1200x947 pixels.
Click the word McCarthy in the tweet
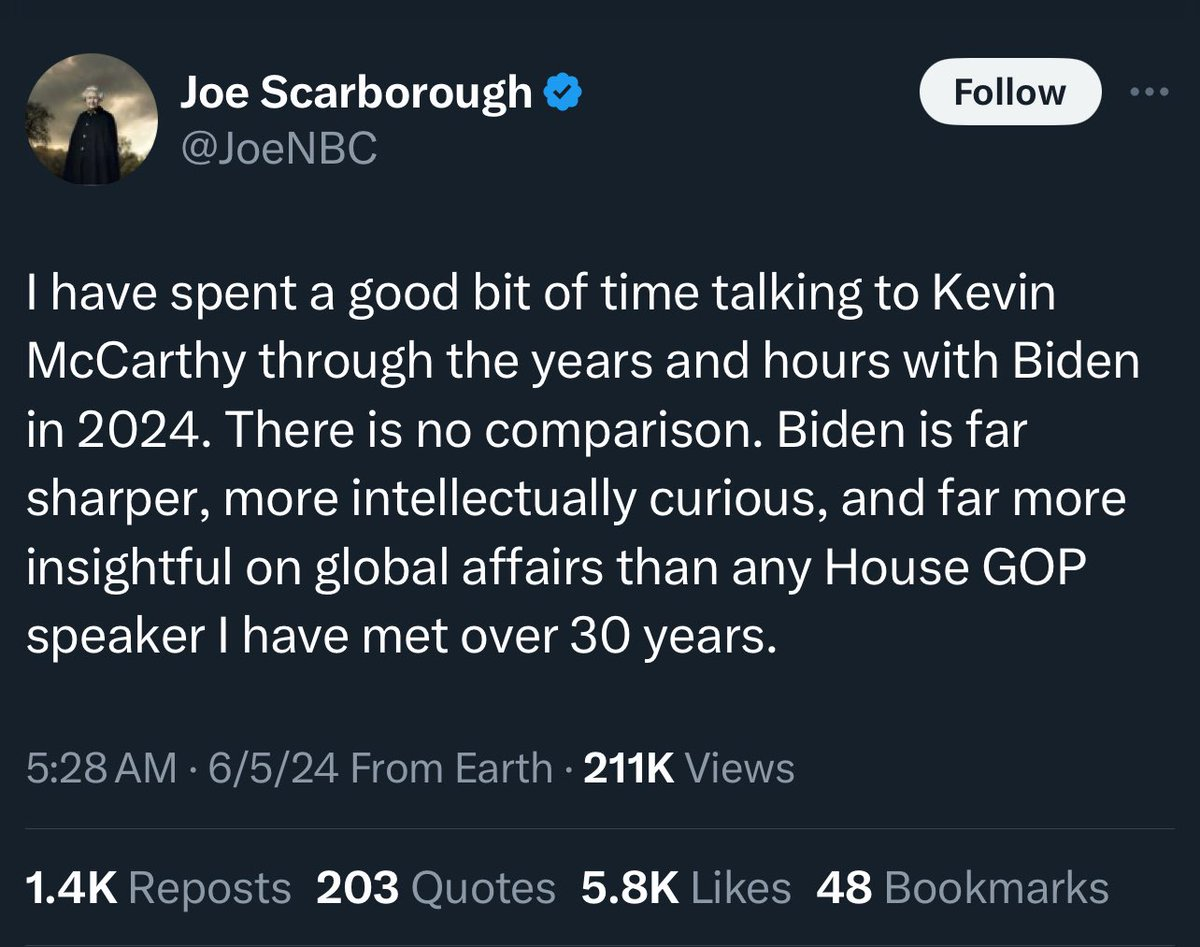[134, 363]
